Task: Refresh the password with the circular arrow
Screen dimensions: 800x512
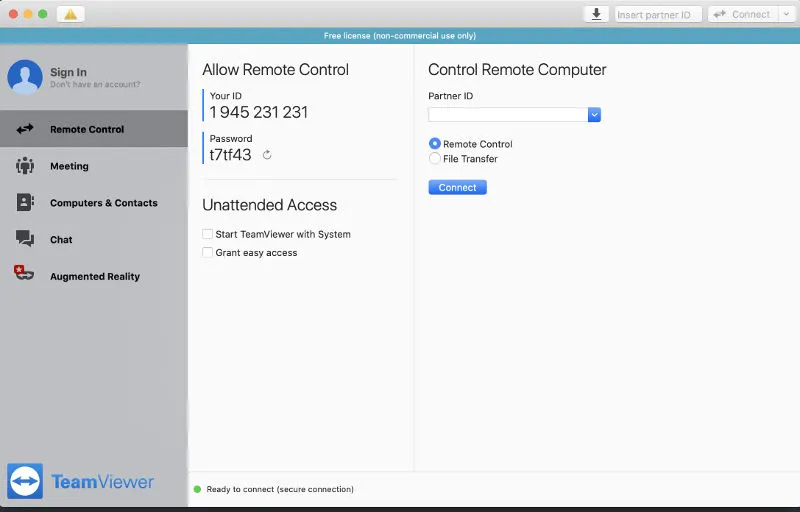Action: (267, 155)
